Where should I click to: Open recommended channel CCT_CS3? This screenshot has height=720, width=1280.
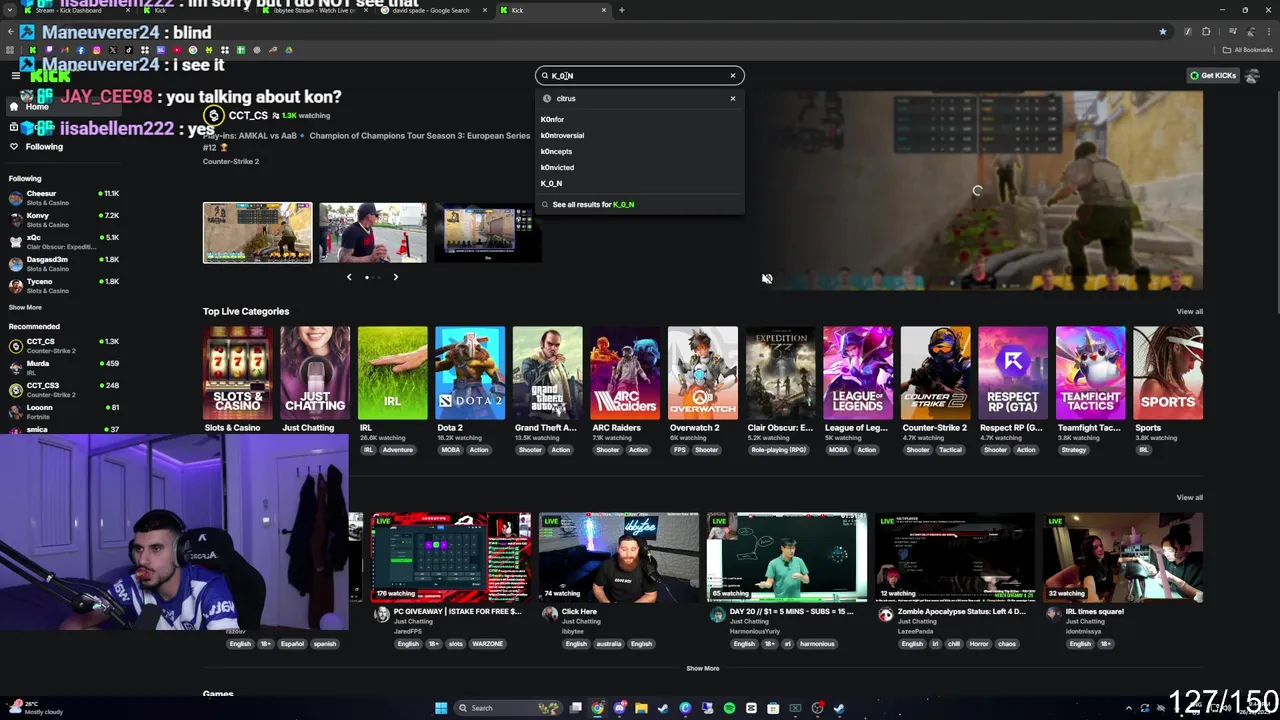click(62, 389)
